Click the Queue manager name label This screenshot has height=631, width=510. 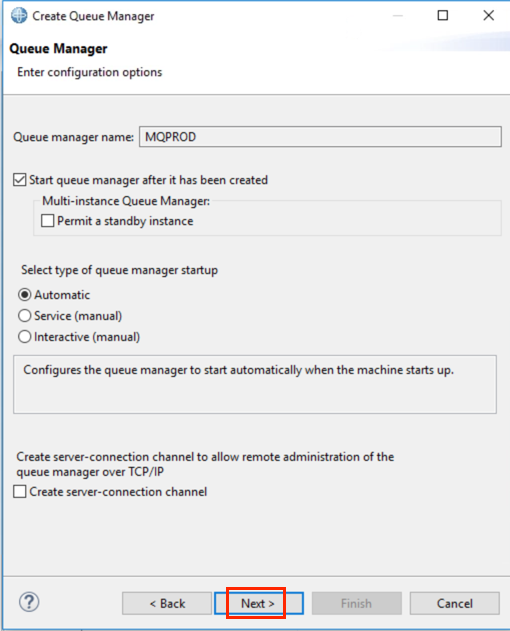(x=74, y=137)
